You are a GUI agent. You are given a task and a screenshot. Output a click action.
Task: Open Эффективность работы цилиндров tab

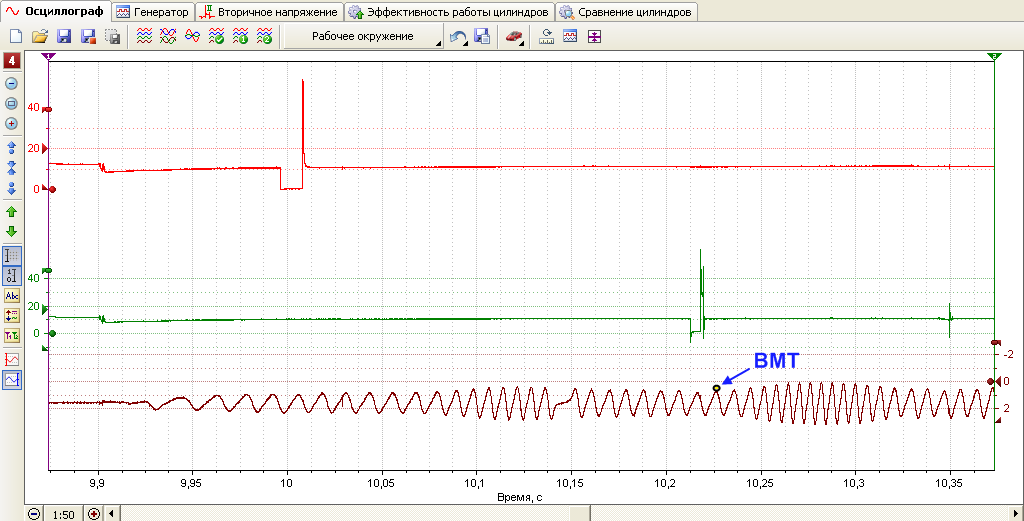click(450, 12)
